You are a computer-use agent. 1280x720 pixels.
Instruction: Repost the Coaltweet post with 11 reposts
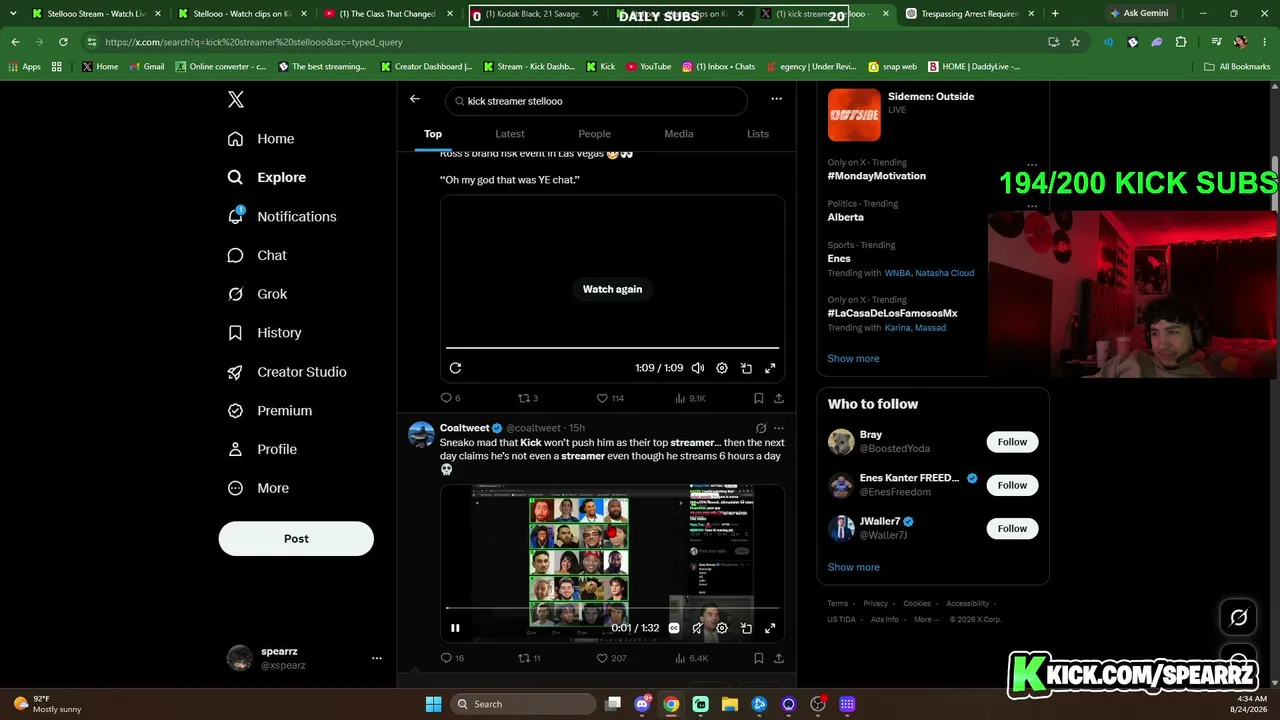529,658
